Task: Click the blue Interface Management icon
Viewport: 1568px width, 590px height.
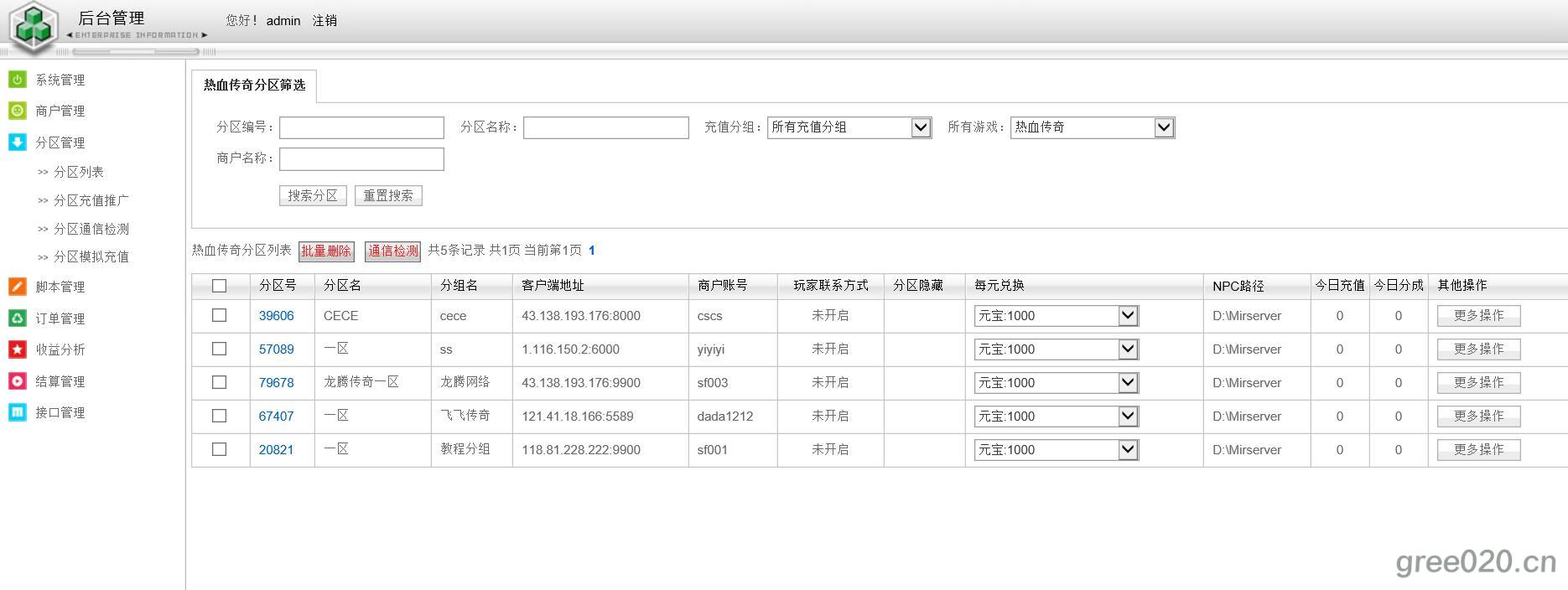Action: point(17,412)
